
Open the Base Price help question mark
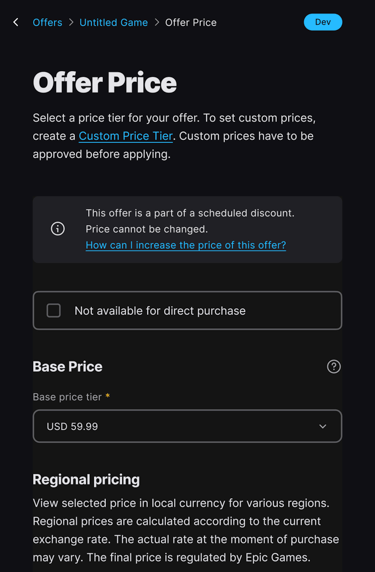coord(334,367)
